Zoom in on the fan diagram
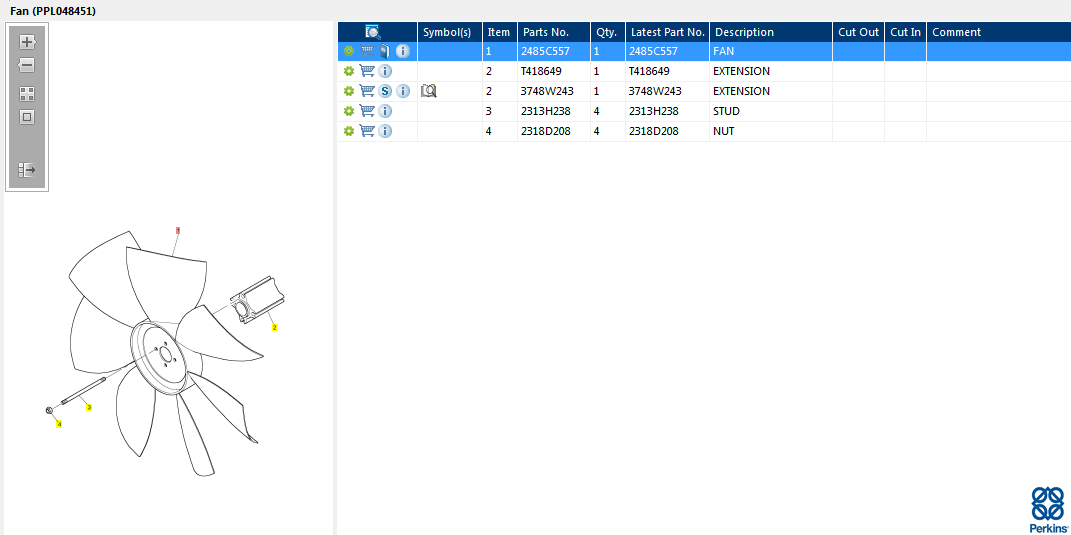1071x535 pixels. [27, 42]
